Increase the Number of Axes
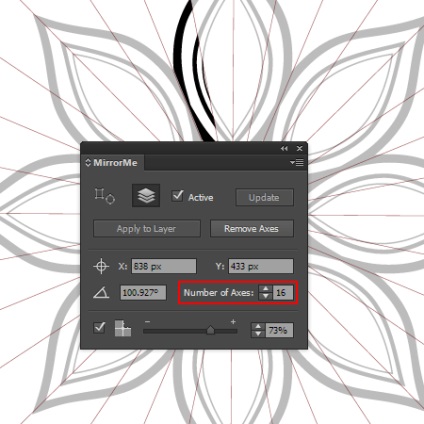 coord(265,289)
